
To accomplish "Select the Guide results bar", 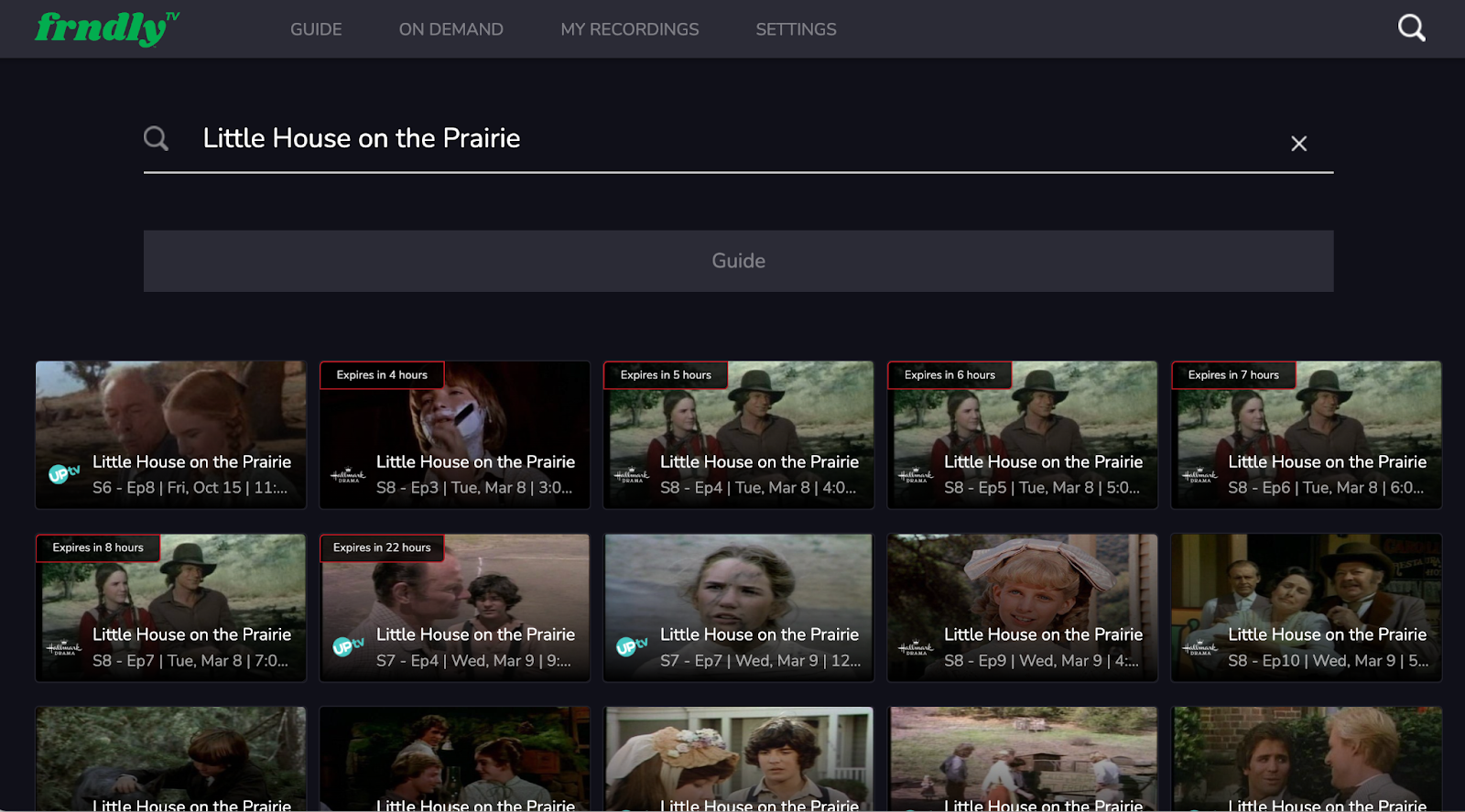I will 738,261.
